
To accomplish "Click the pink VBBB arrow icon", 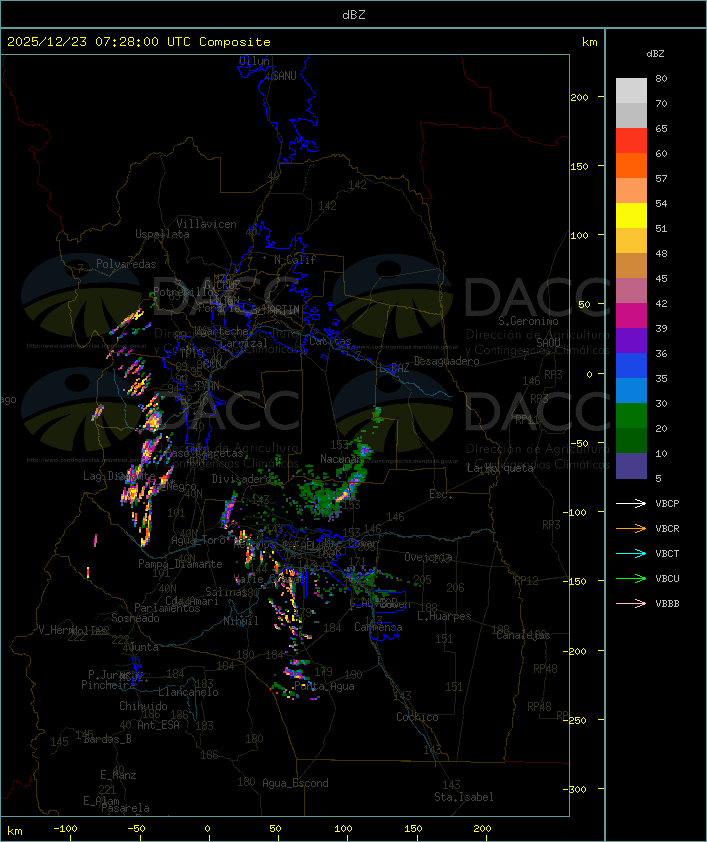I will tap(631, 604).
